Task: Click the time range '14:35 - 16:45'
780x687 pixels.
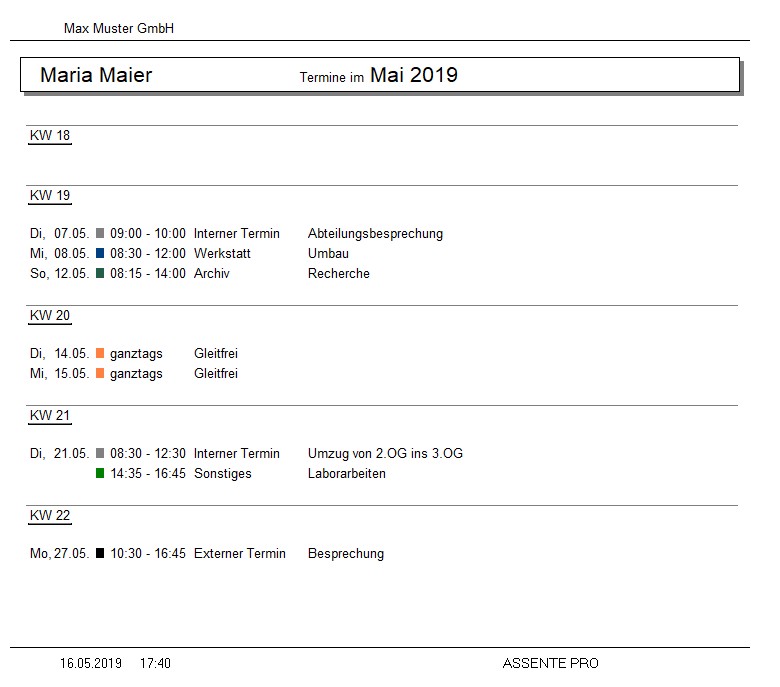Action: (148, 473)
